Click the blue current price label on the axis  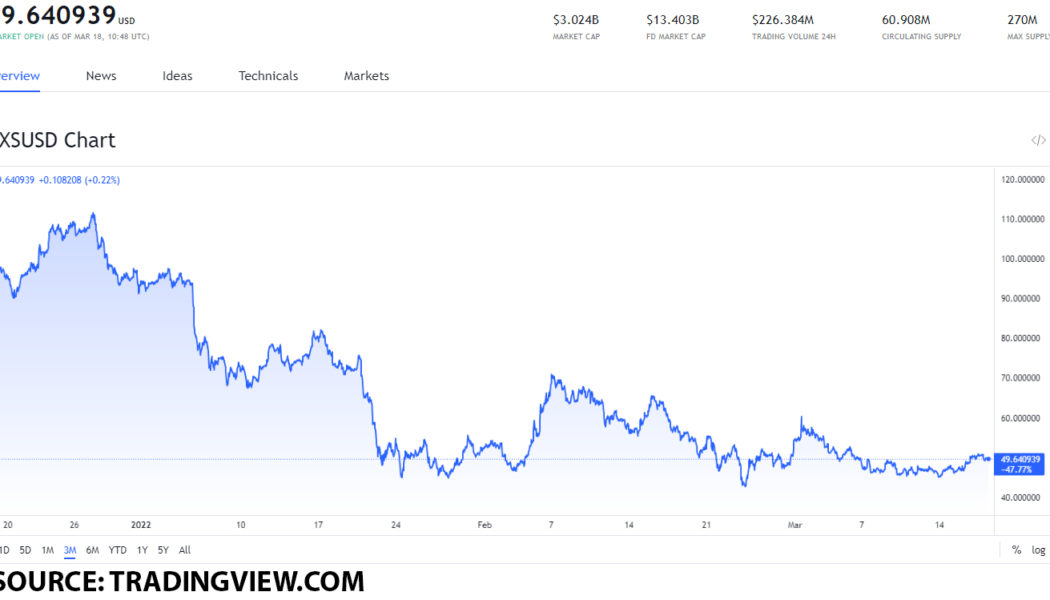click(1021, 464)
